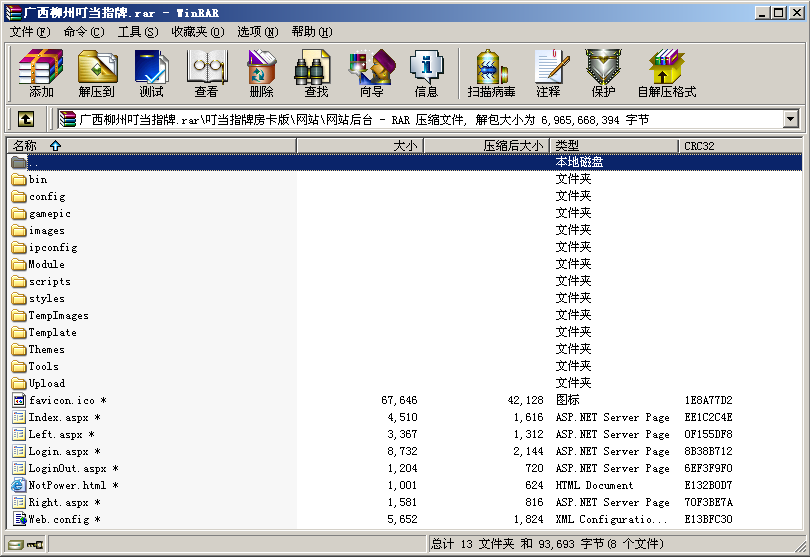
Task: Run the 测试 (Test) archive tool
Action: tap(151, 73)
